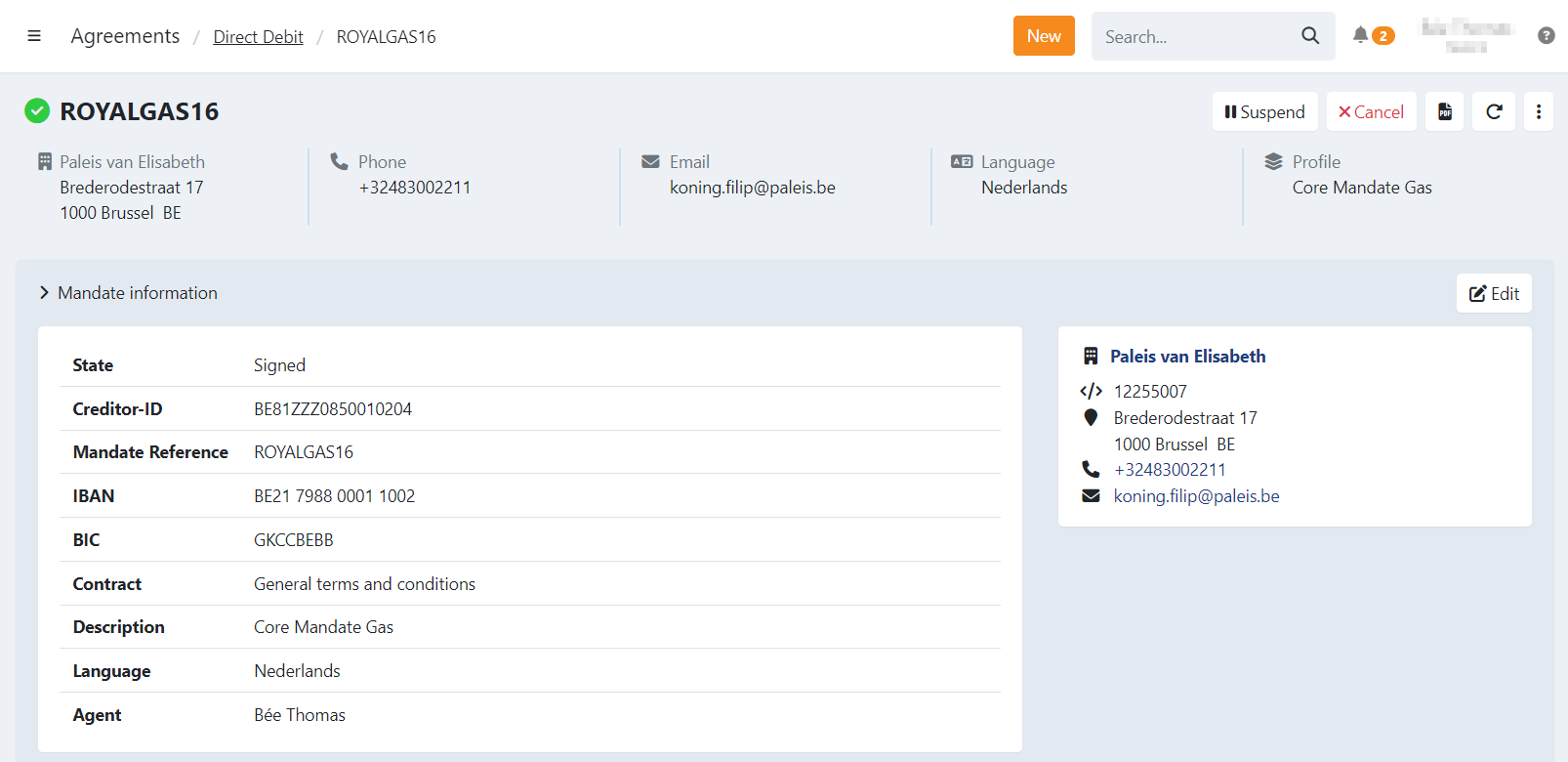Suspend the ROYALGAS16 mandate
This screenshot has width=1568, height=762.
1264,112
